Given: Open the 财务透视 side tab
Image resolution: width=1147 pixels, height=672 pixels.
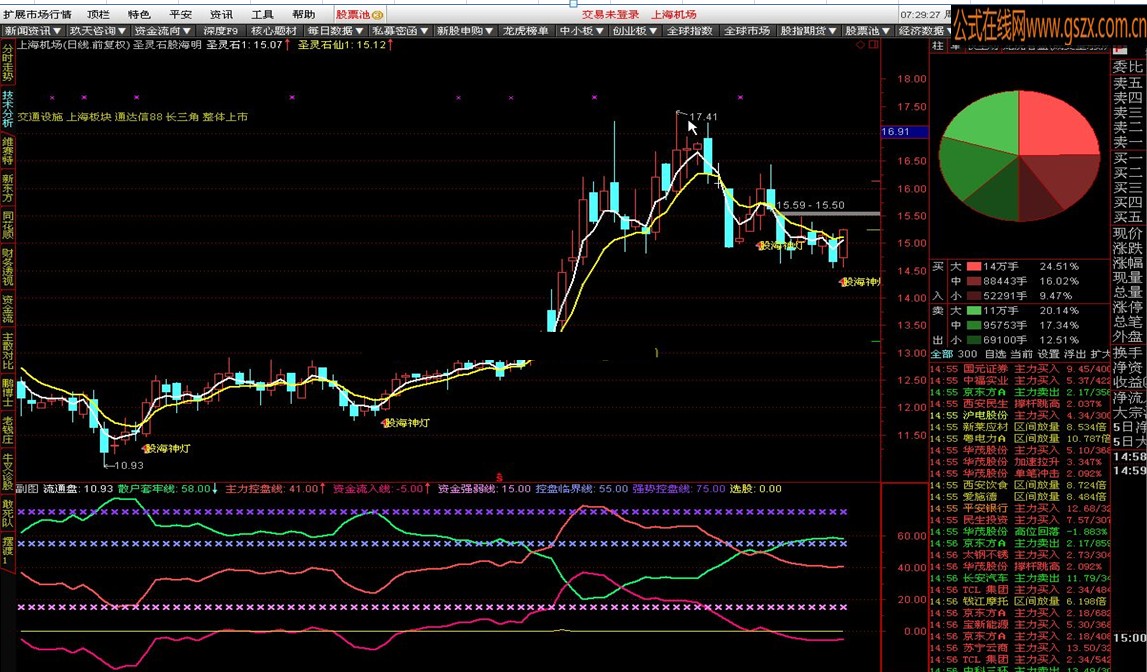Looking at the screenshot, I should point(7,267).
